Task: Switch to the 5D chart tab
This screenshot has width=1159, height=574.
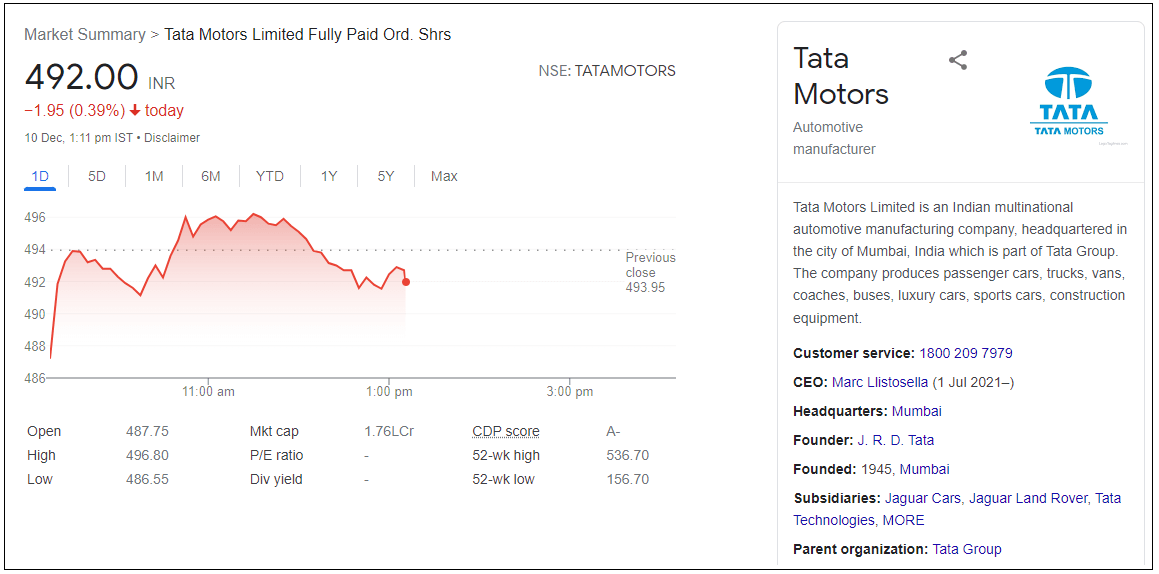Action: [97, 177]
